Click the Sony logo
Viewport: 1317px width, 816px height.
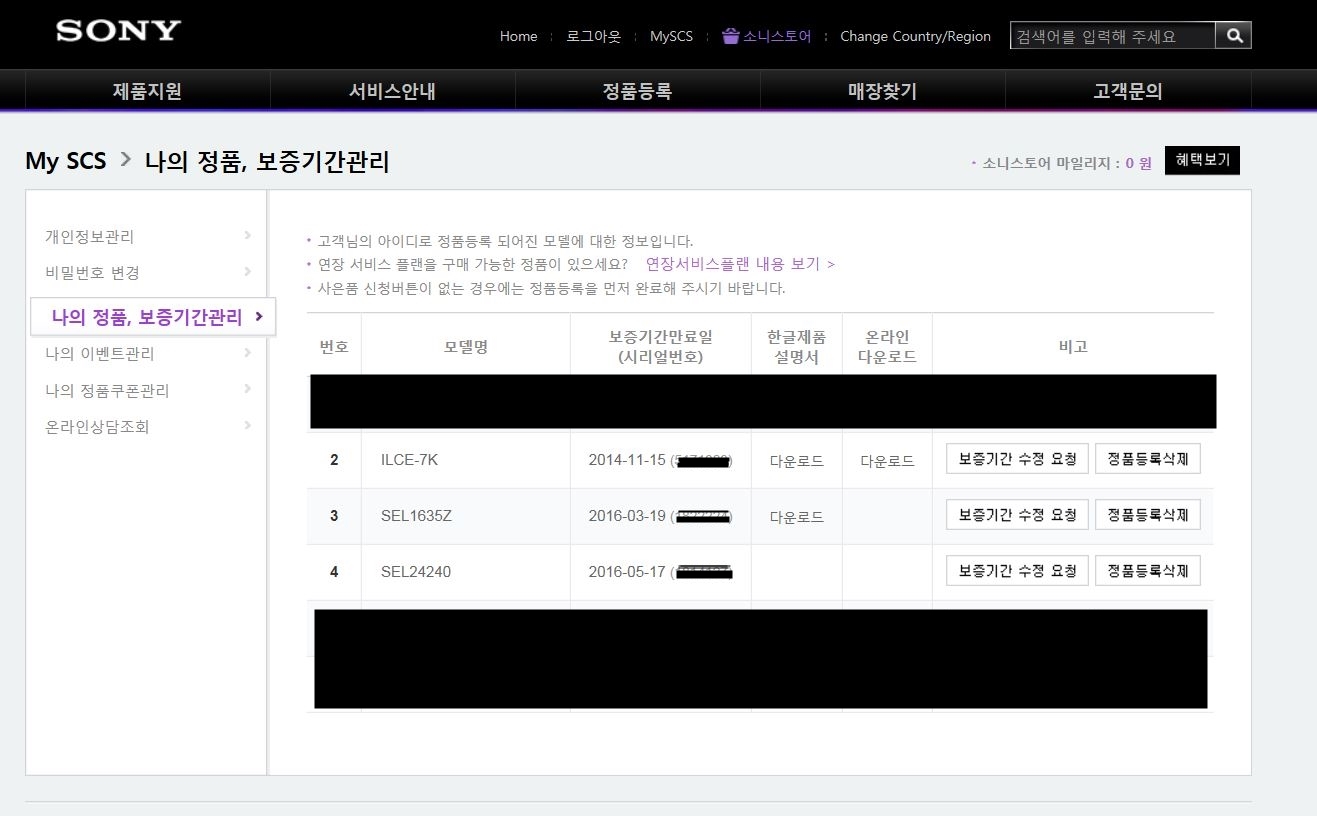[118, 31]
